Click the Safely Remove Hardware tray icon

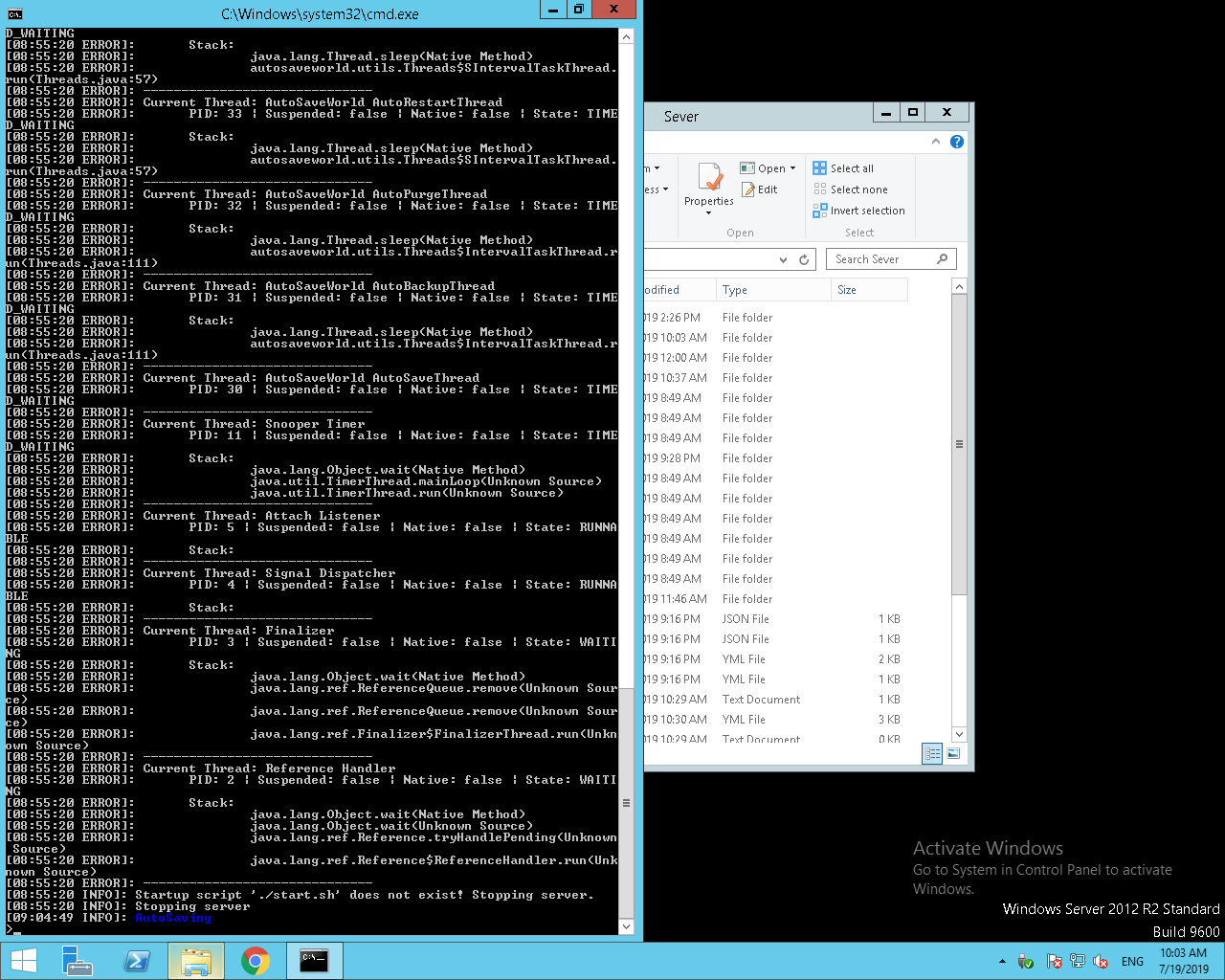(x=1026, y=961)
